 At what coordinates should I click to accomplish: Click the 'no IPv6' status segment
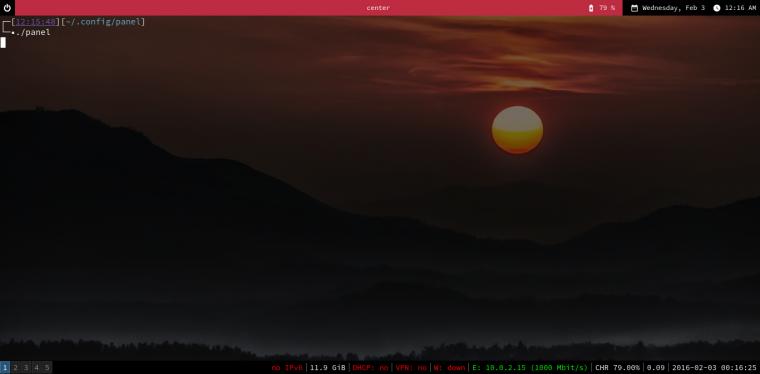(x=287, y=368)
